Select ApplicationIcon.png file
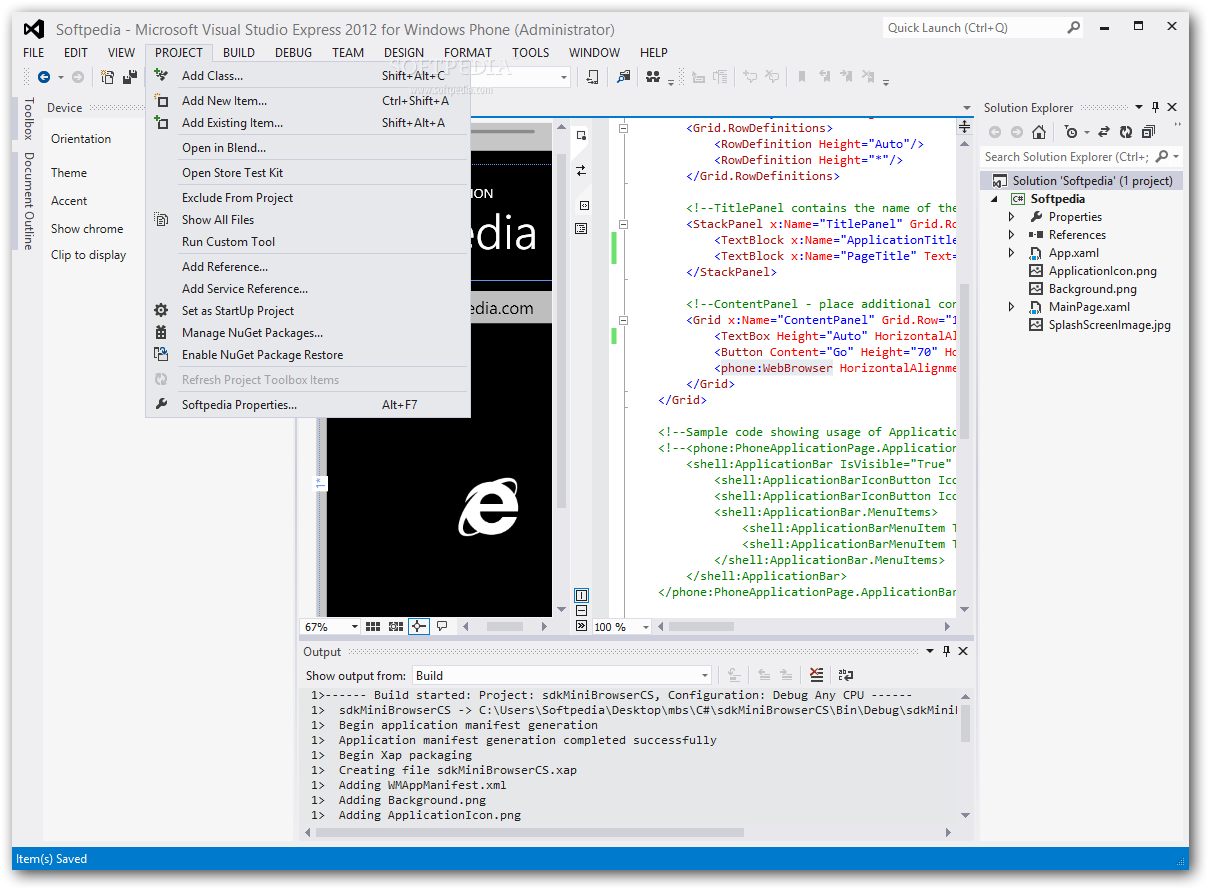The image size is (1209, 890). pyautogui.click(x=1102, y=271)
